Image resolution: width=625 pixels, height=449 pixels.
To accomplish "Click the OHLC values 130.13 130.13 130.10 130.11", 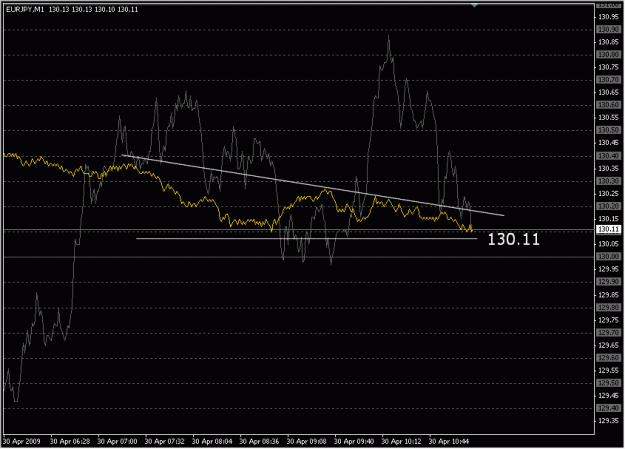I will tap(93, 9).
